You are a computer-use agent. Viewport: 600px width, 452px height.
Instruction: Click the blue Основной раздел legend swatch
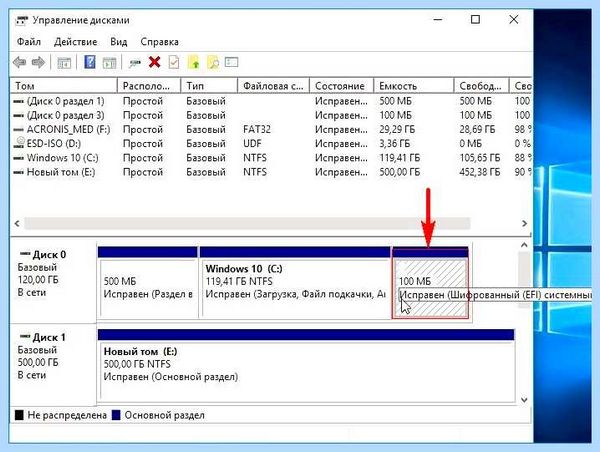pyautogui.click(x=116, y=415)
